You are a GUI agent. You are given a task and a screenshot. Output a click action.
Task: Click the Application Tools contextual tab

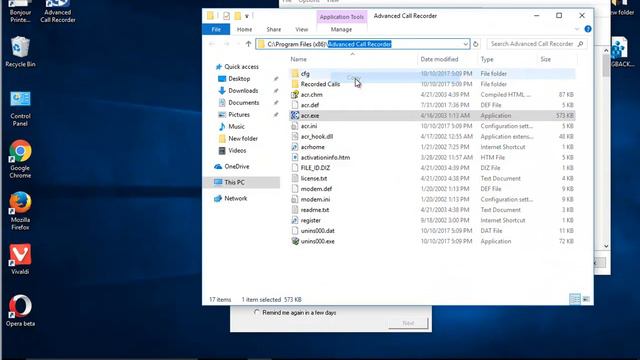pos(342,17)
